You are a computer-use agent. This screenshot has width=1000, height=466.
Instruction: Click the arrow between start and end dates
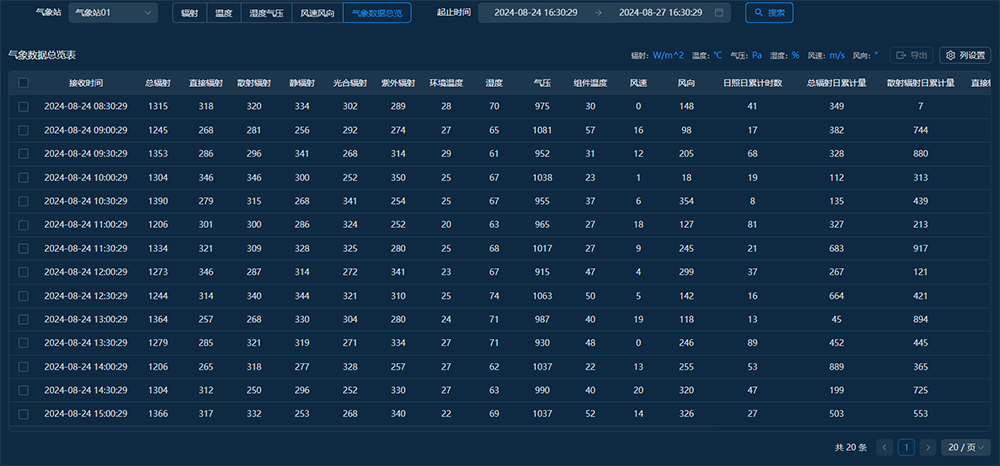tap(598, 13)
